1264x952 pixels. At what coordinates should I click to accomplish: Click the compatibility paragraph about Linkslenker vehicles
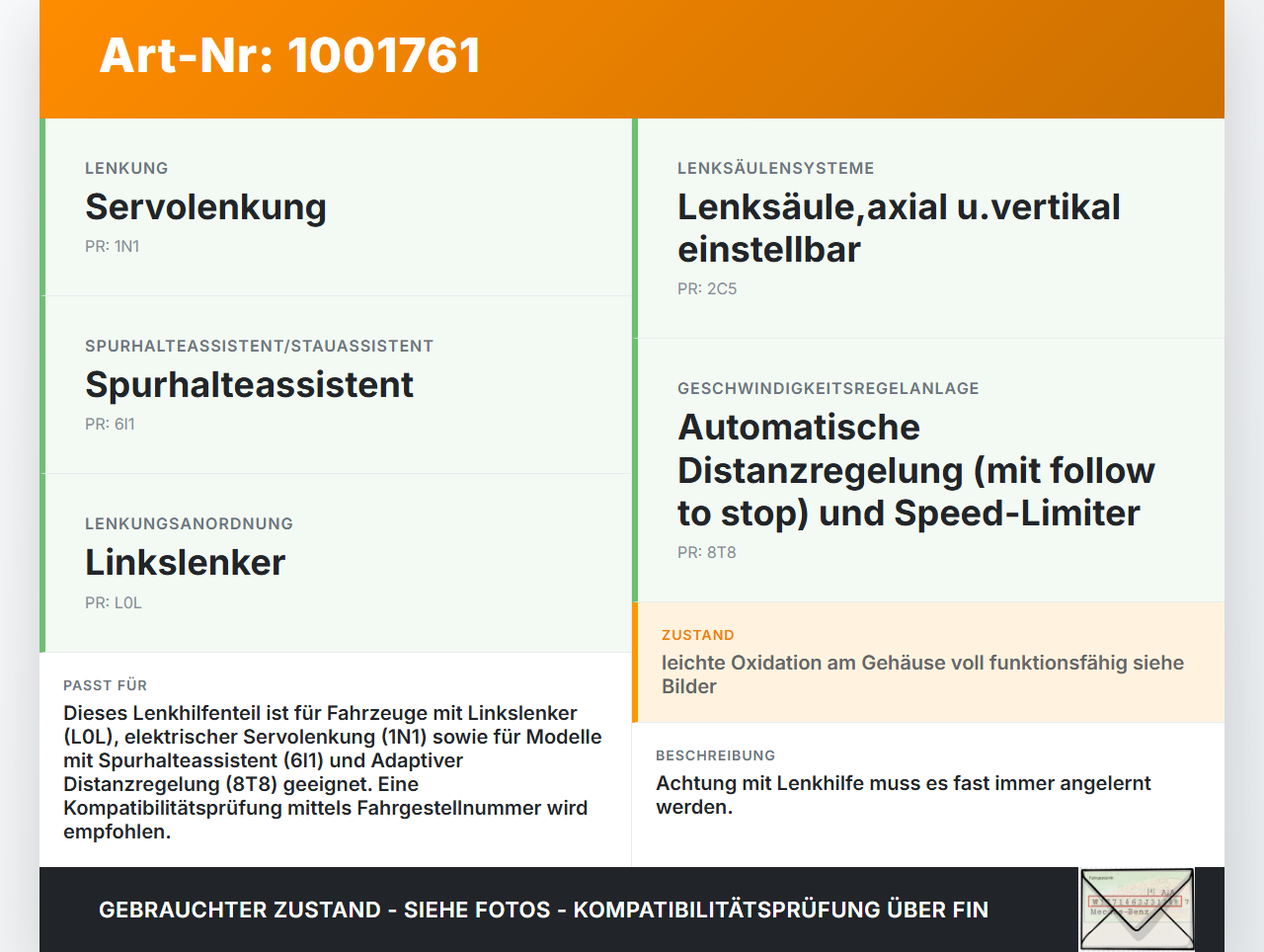(333, 772)
